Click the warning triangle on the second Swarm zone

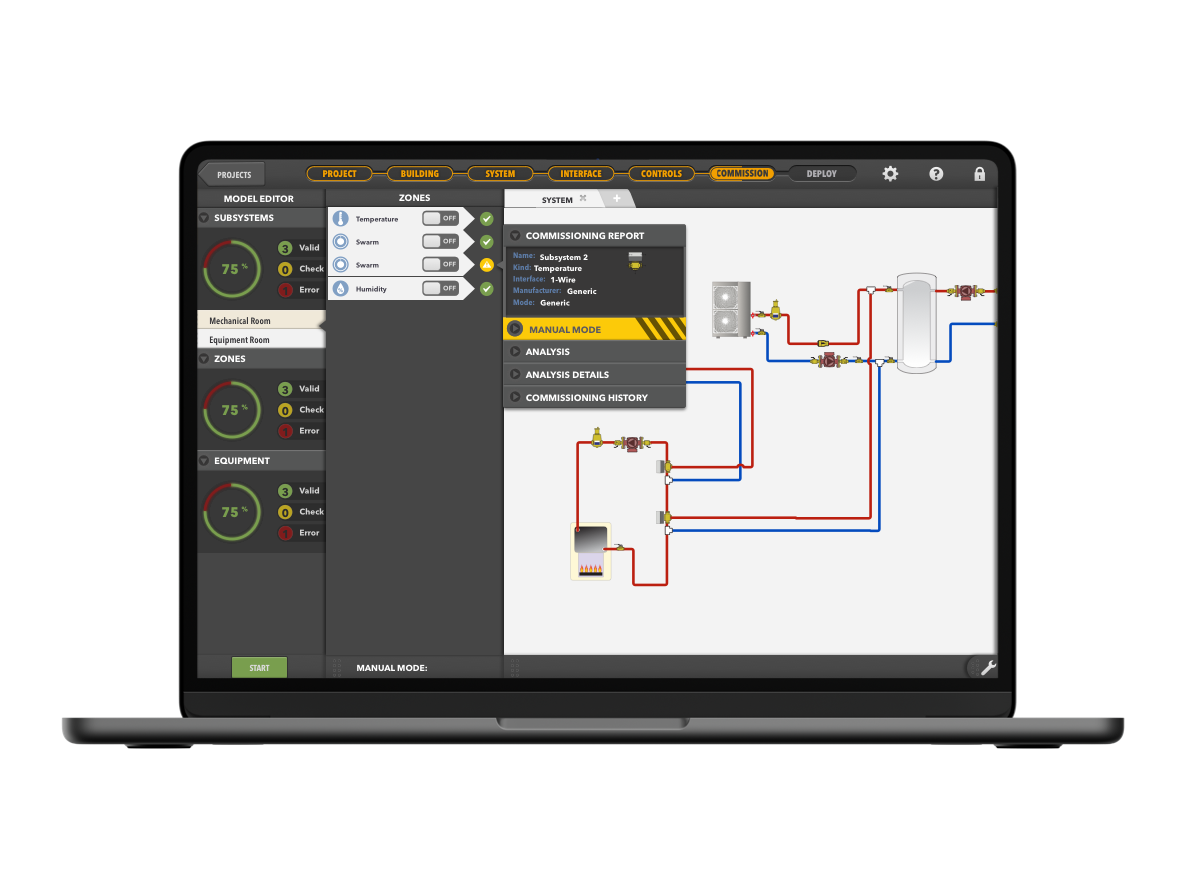486,264
